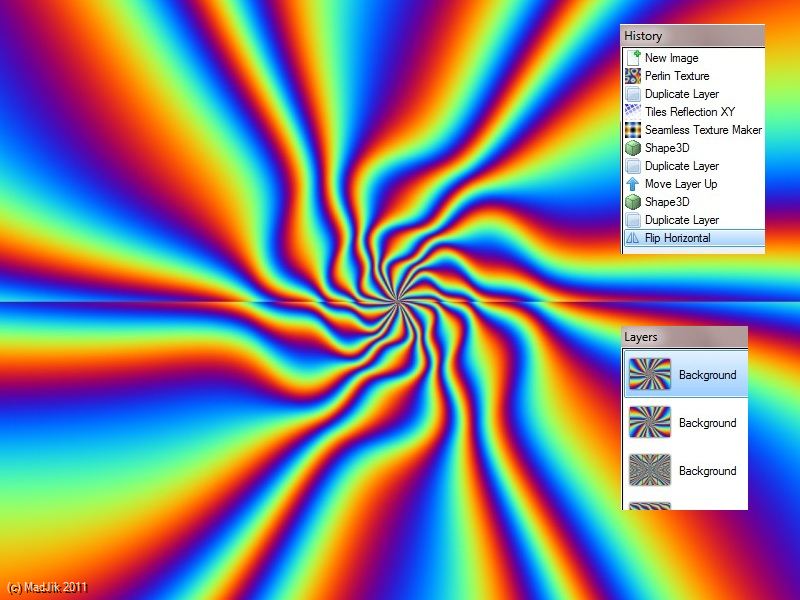Select the top Background layer thumbnail
This screenshot has width=800, height=600.
coord(649,374)
